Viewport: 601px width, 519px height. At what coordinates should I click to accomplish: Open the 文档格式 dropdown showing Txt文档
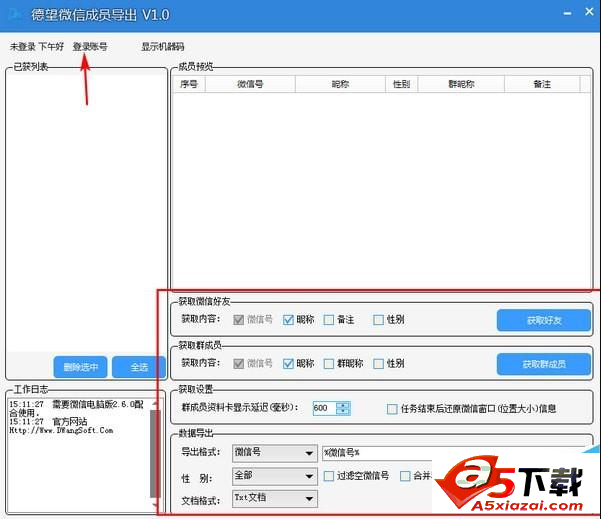(x=275, y=498)
